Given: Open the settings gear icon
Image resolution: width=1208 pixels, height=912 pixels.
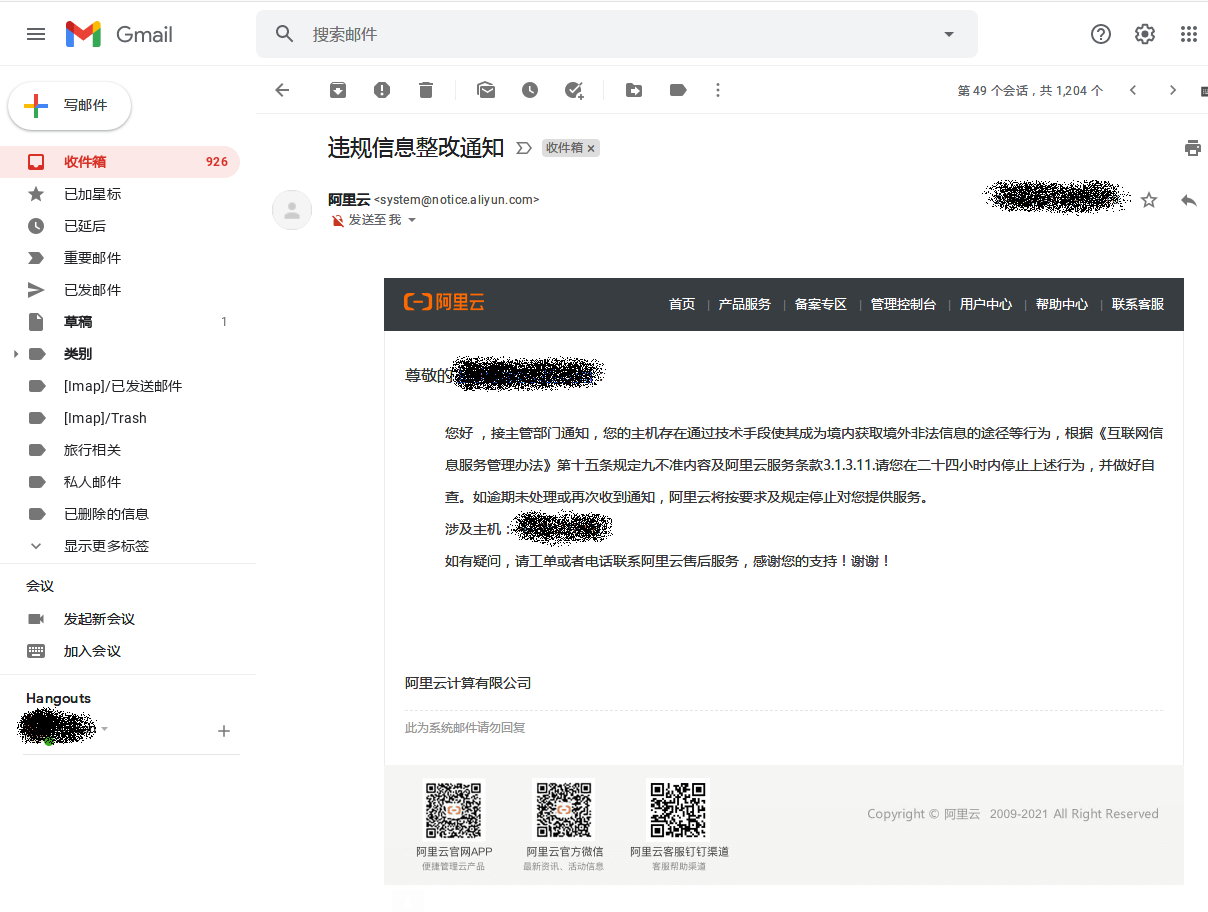Looking at the screenshot, I should pos(1145,34).
